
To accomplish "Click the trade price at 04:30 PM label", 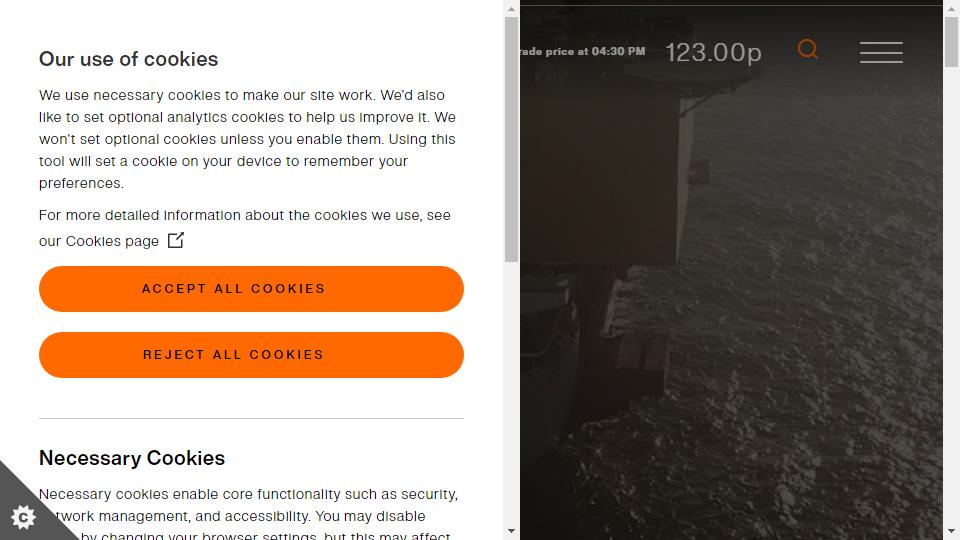I will pos(582,51).
